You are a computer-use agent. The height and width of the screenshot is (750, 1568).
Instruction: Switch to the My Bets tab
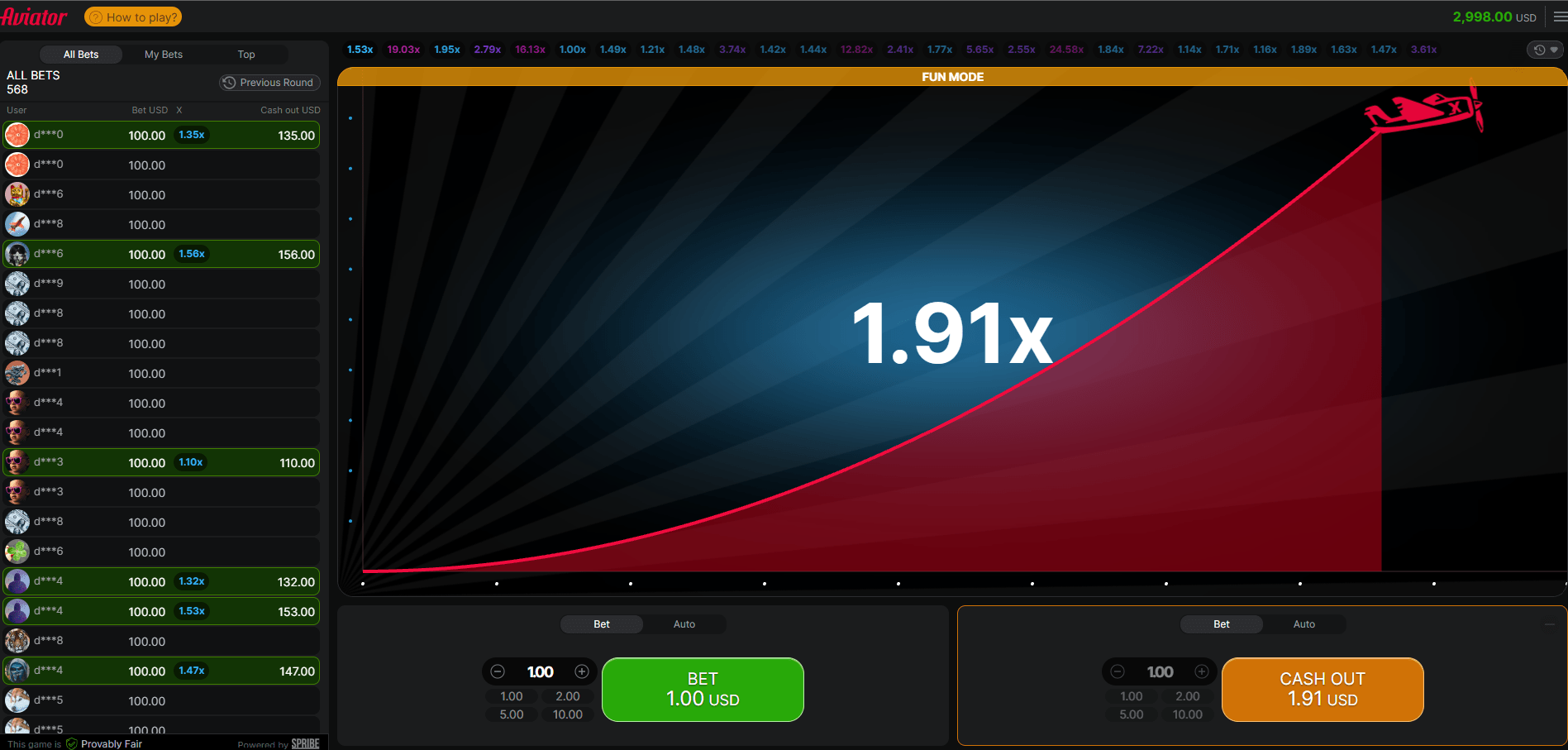coord(164,55)
